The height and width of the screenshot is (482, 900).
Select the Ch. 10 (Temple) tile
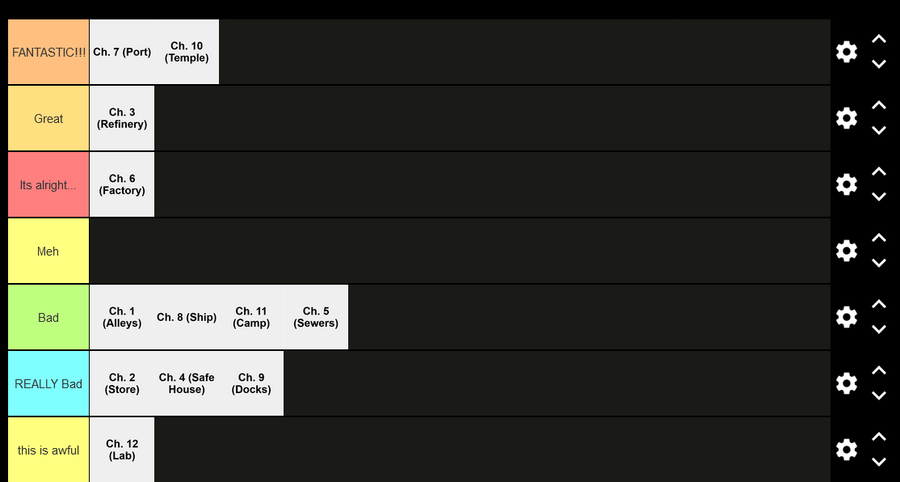(187, 52)
